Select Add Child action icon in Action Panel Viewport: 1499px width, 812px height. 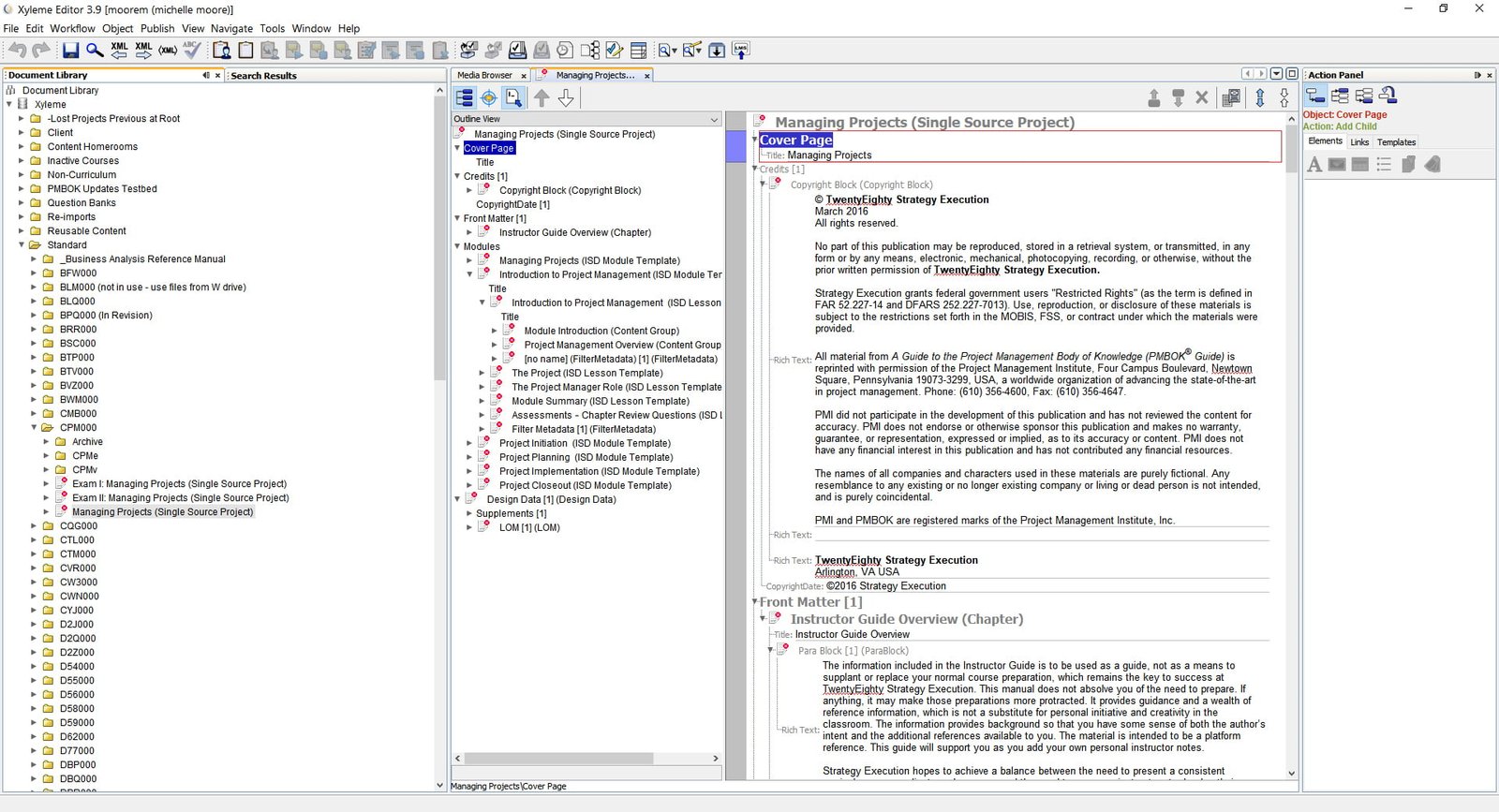coord(1316,96)
